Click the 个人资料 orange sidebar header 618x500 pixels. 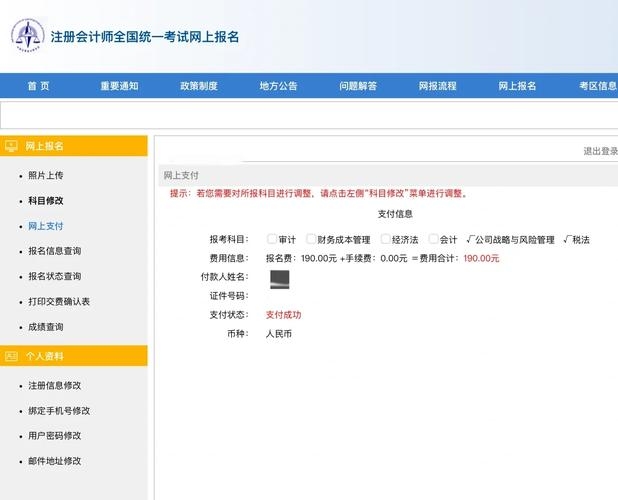(74, 356)
